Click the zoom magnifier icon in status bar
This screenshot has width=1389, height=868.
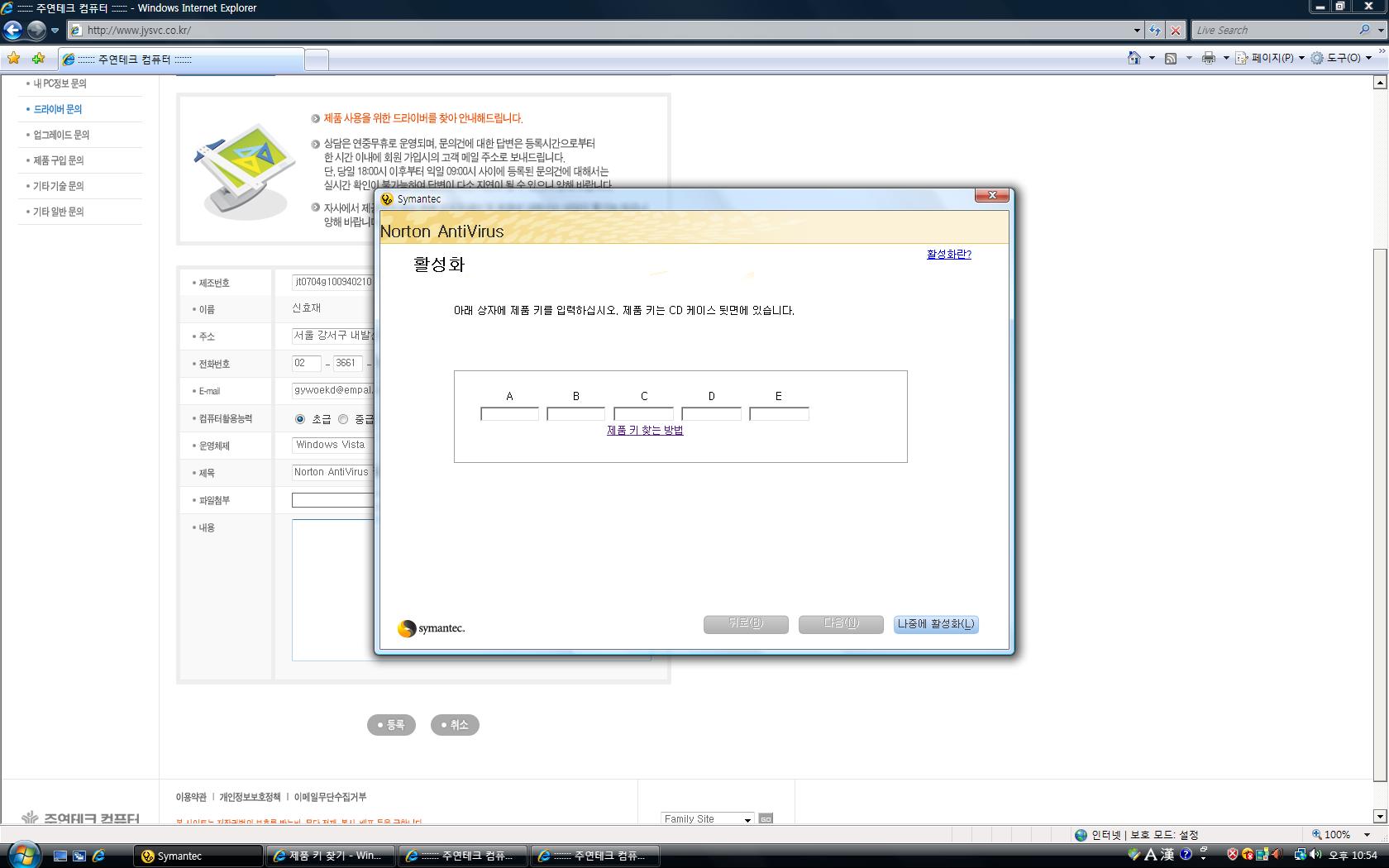pos(1317,835)
